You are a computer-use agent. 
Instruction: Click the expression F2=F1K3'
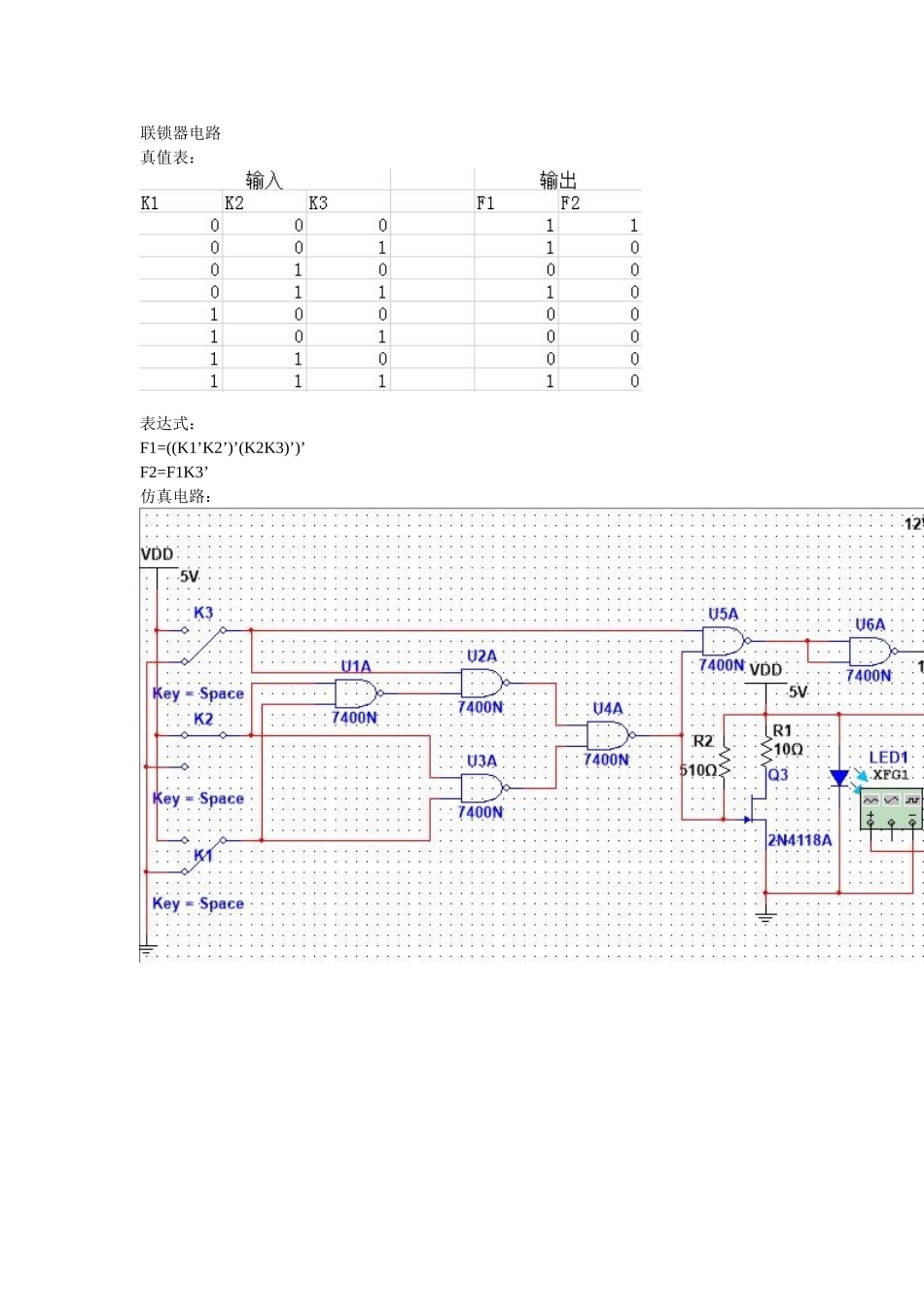click(175, 473)
